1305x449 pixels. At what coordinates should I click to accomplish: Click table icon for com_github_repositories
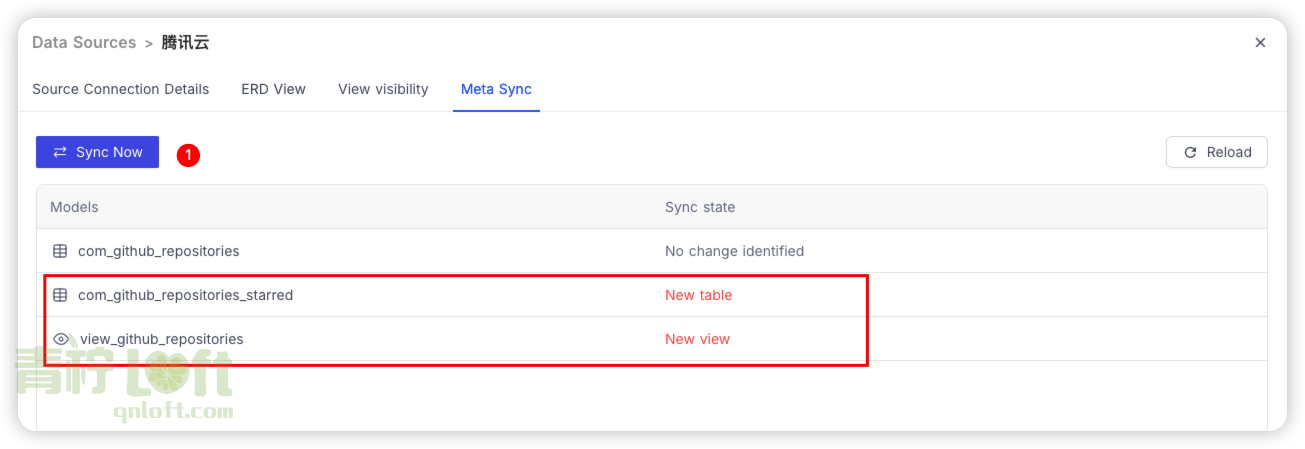pyautogui.click(x=60, y=251)
